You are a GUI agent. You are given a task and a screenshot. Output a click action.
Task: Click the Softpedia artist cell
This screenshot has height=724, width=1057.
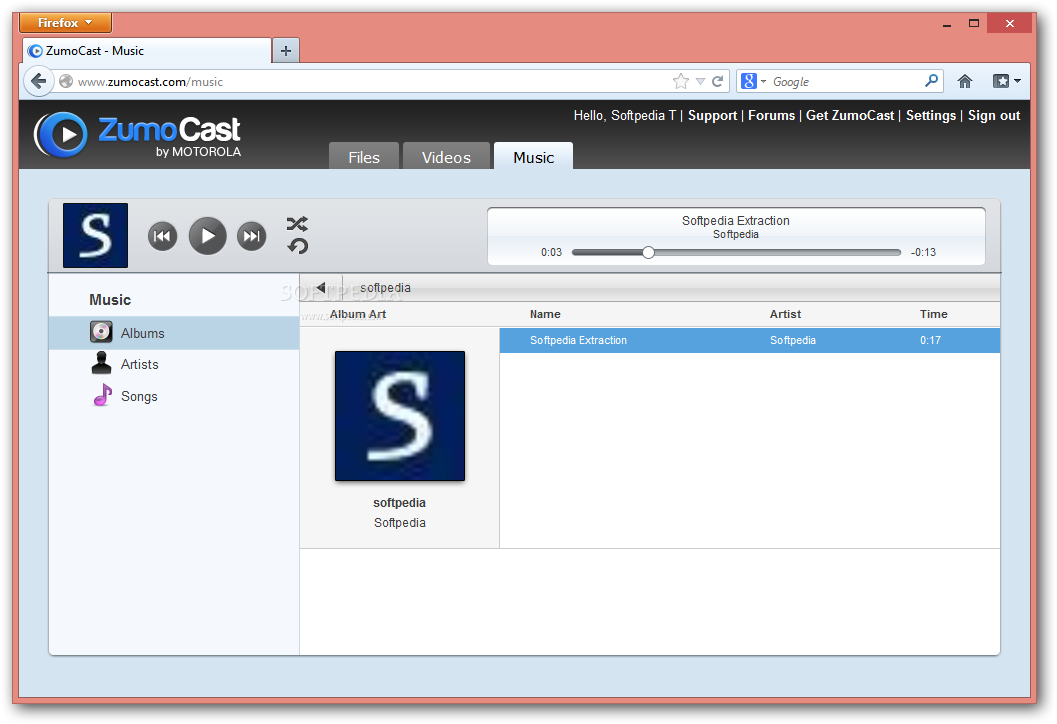coord(793,340)
